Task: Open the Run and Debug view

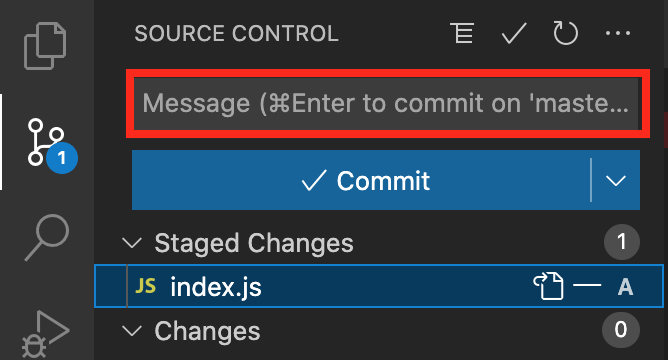Action: coord(45,334)
